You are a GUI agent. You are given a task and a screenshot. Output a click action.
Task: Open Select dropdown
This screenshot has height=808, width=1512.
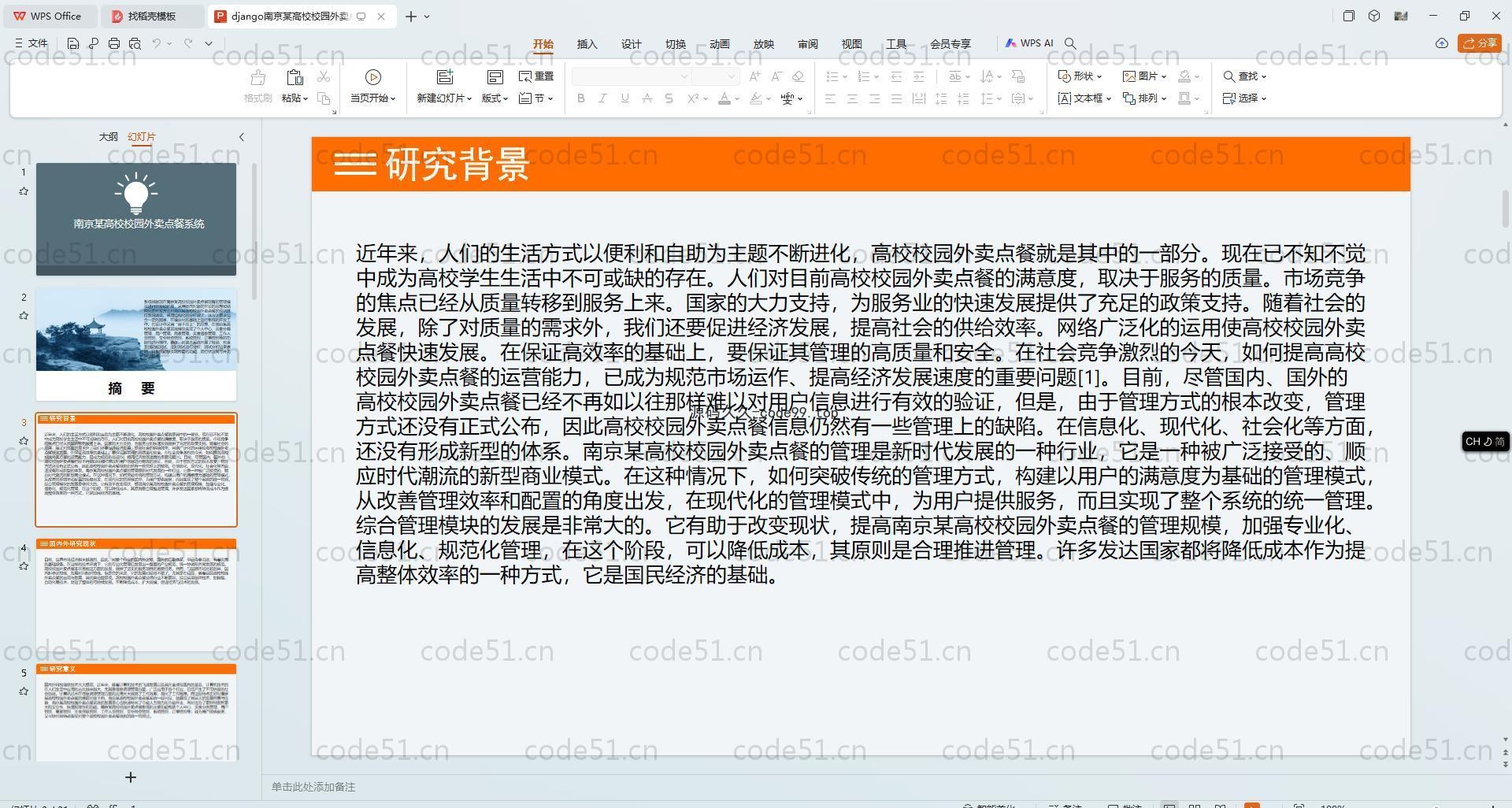pos(1244,98)
